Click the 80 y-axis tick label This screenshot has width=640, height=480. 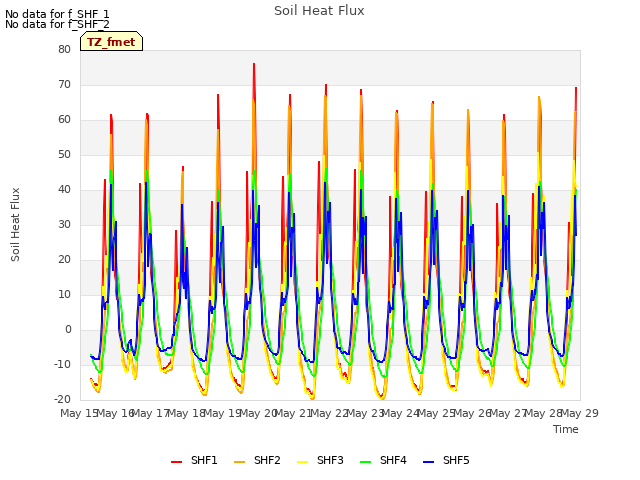[64, 49]
